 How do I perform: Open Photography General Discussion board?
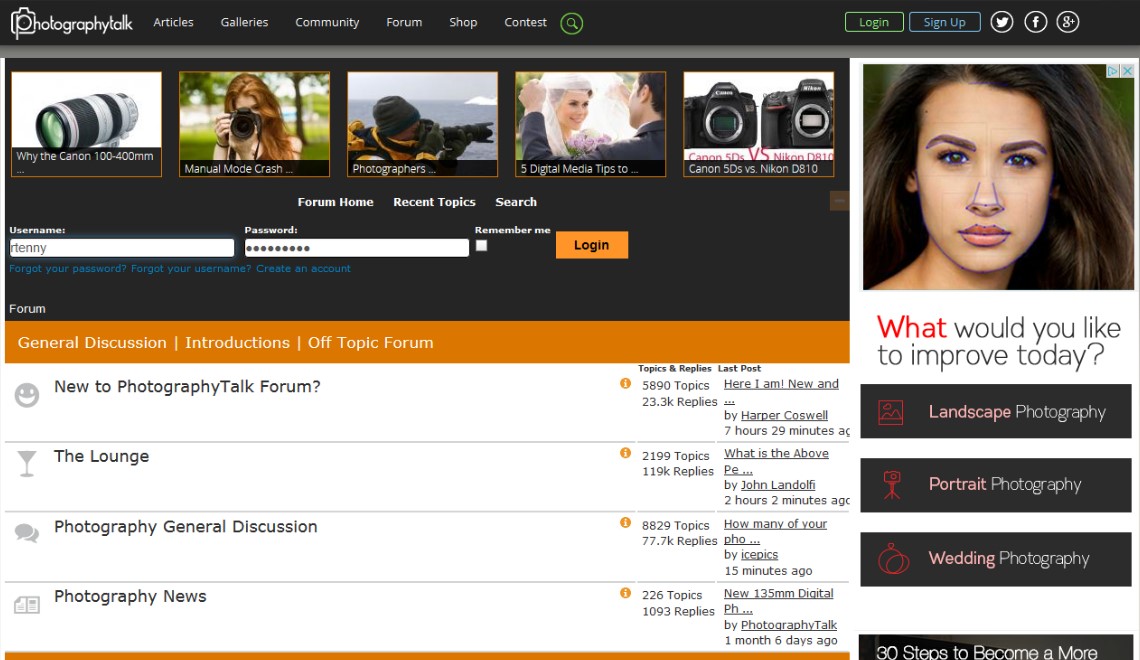[185, 527]
